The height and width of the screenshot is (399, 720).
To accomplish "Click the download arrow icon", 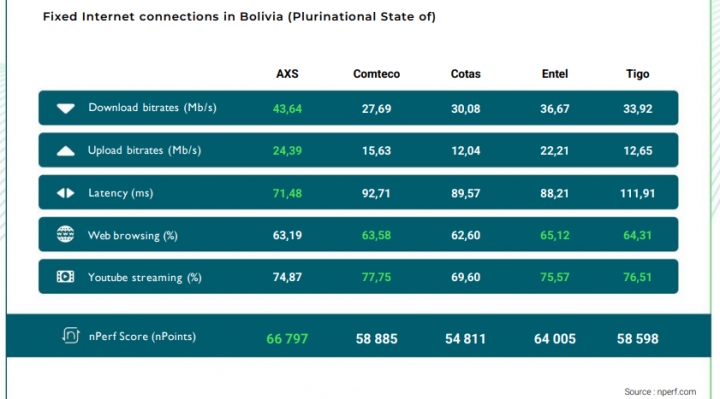I will [66, 108].
